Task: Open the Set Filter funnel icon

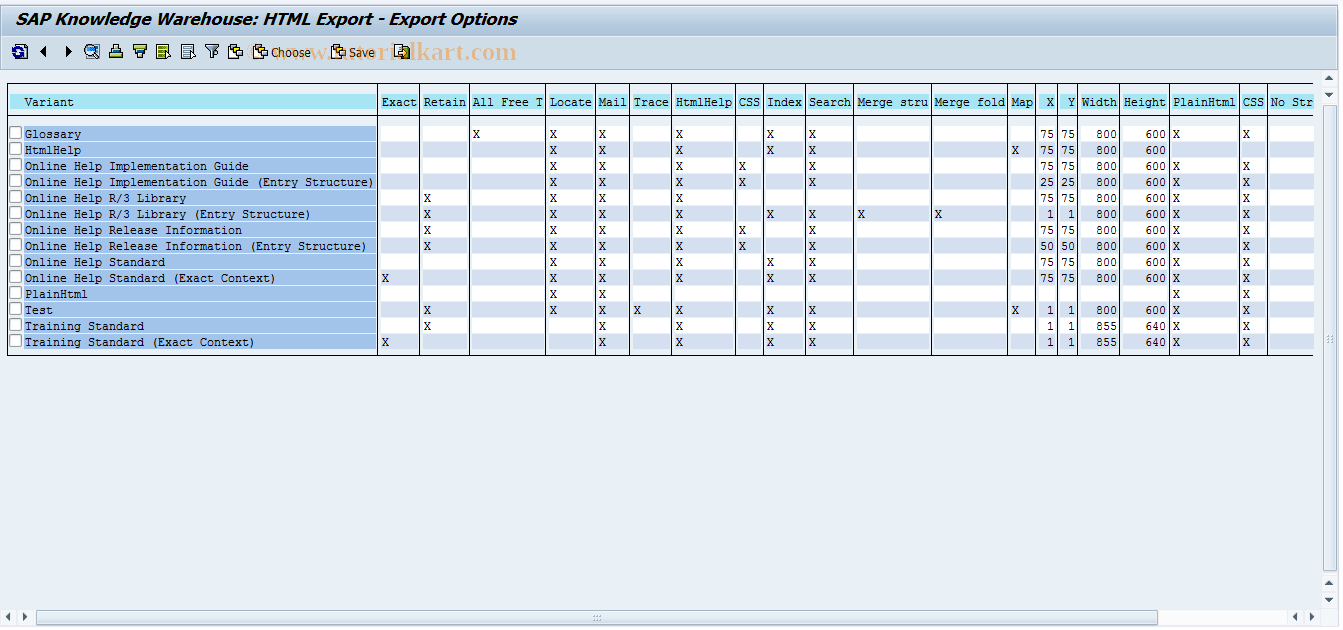Action: (x=211, y=52)
